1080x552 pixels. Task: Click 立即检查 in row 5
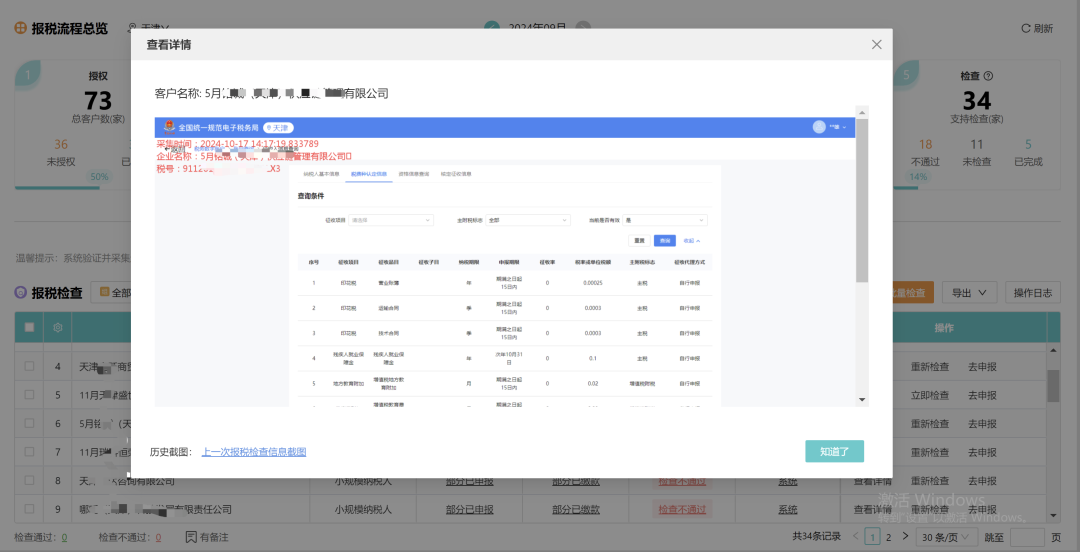point(930,396)
